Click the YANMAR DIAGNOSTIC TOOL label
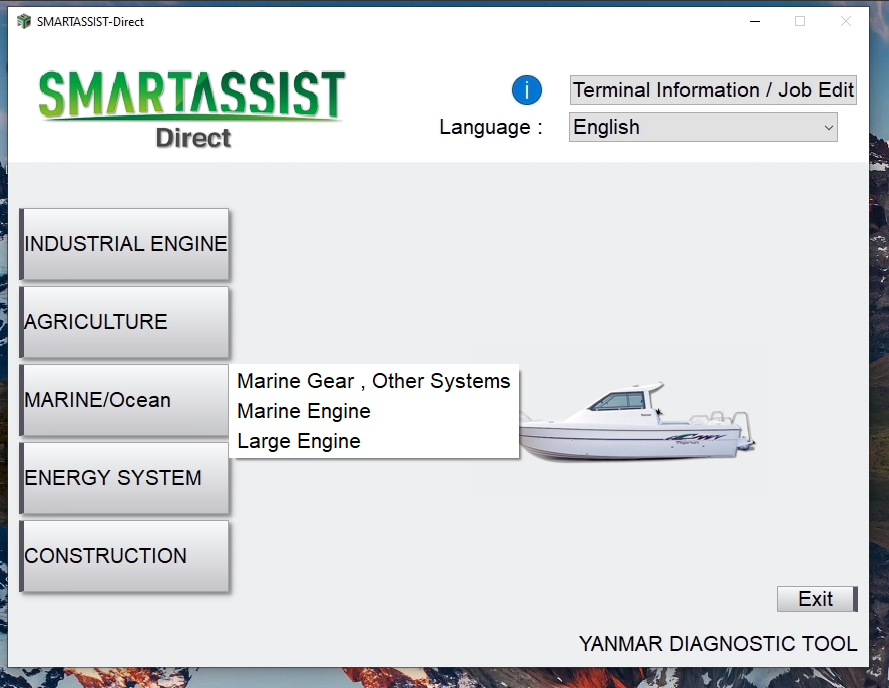Viewport: 889px width, 688px height. 716,644
